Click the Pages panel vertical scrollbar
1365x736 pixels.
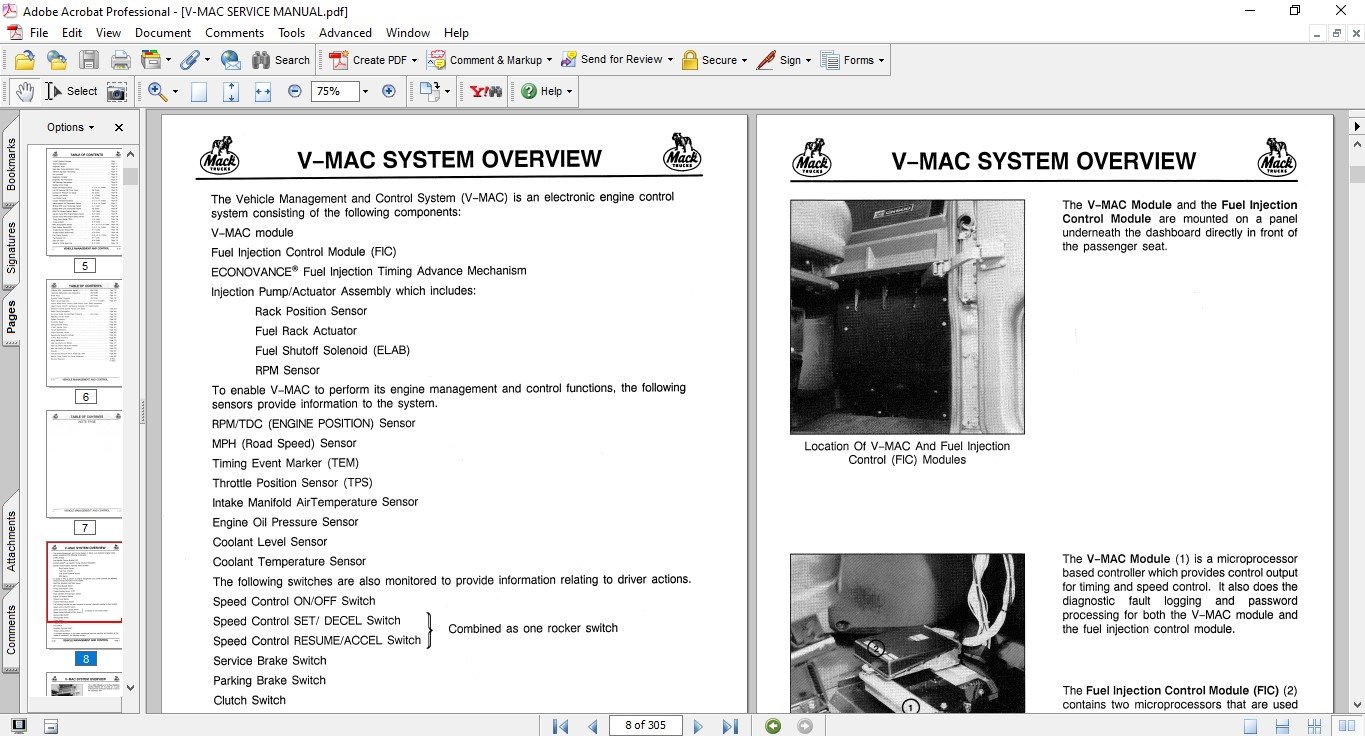coord(130,420)
